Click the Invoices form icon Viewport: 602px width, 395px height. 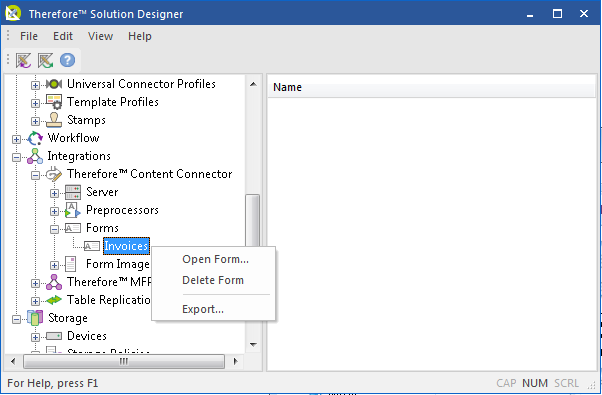(x=92, y=246)
